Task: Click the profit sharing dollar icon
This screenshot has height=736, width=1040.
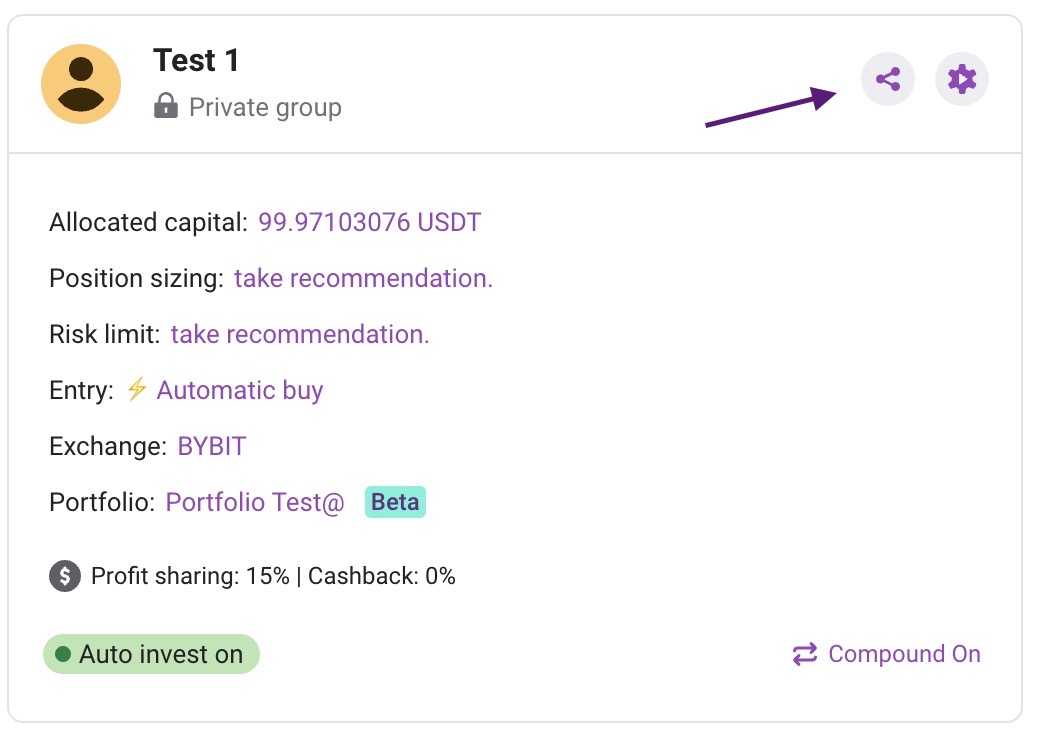Action: point(65,576)
